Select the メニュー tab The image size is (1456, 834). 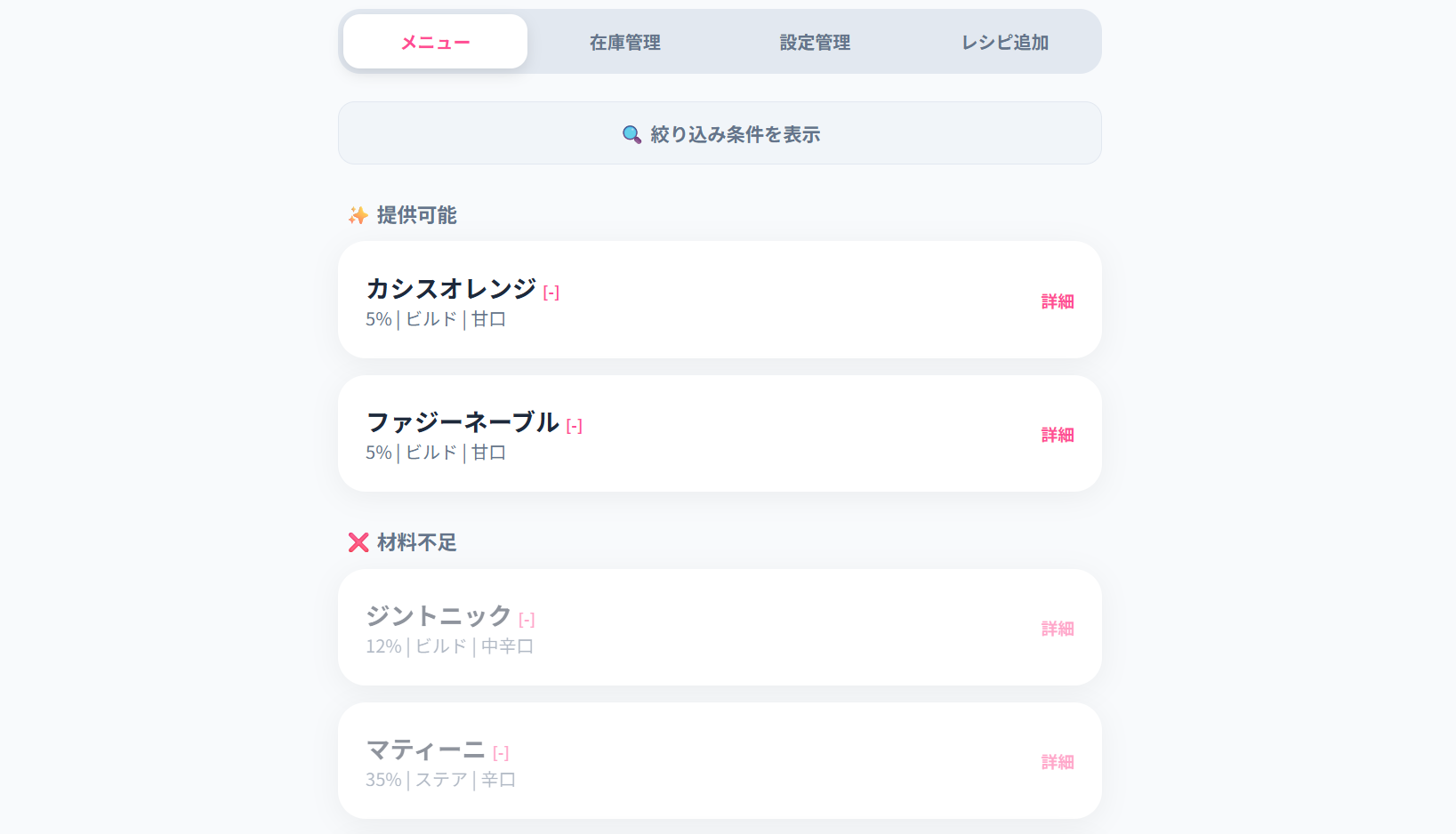click(435, 41)
